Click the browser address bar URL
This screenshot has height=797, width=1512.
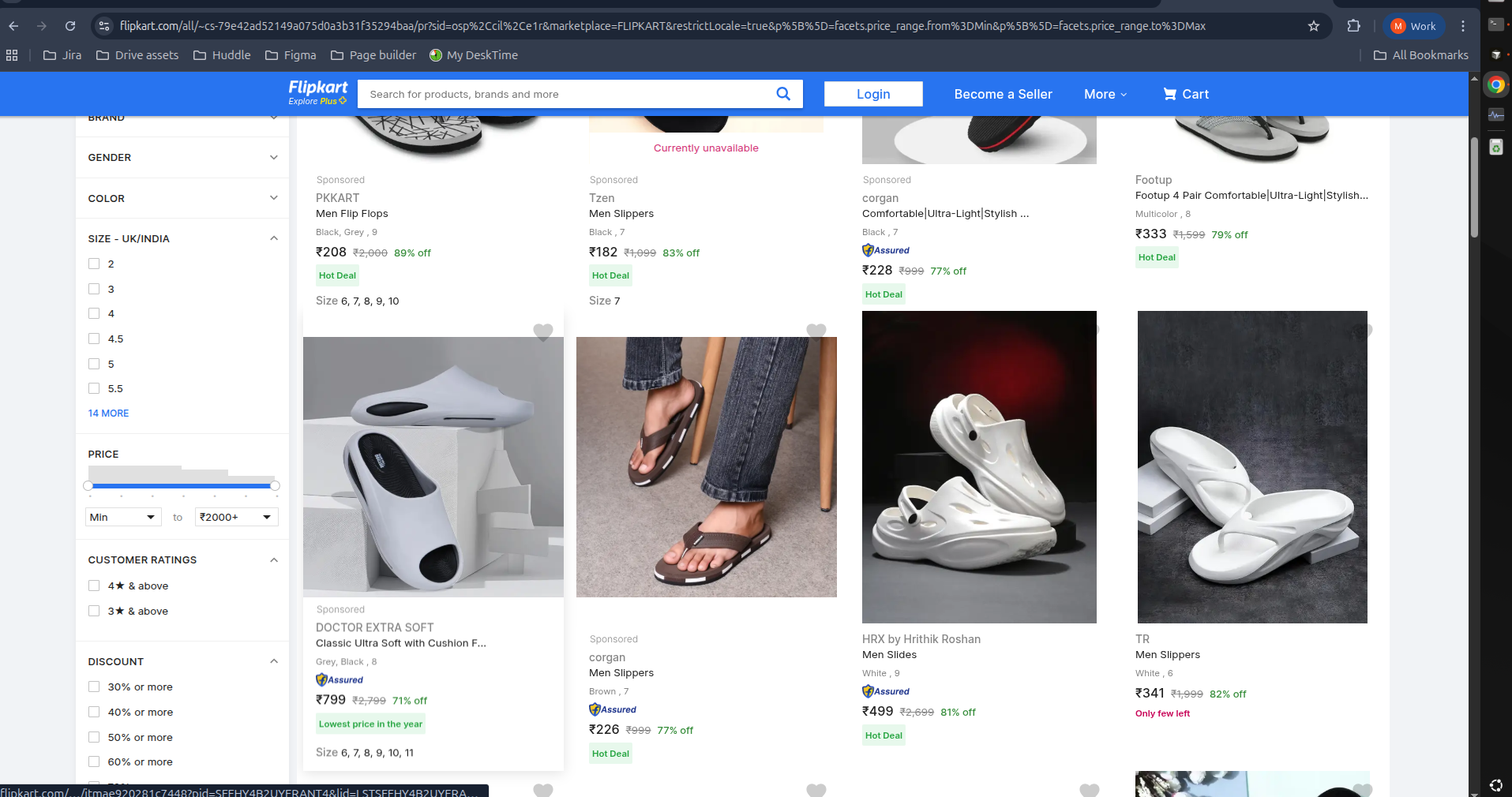662,26
